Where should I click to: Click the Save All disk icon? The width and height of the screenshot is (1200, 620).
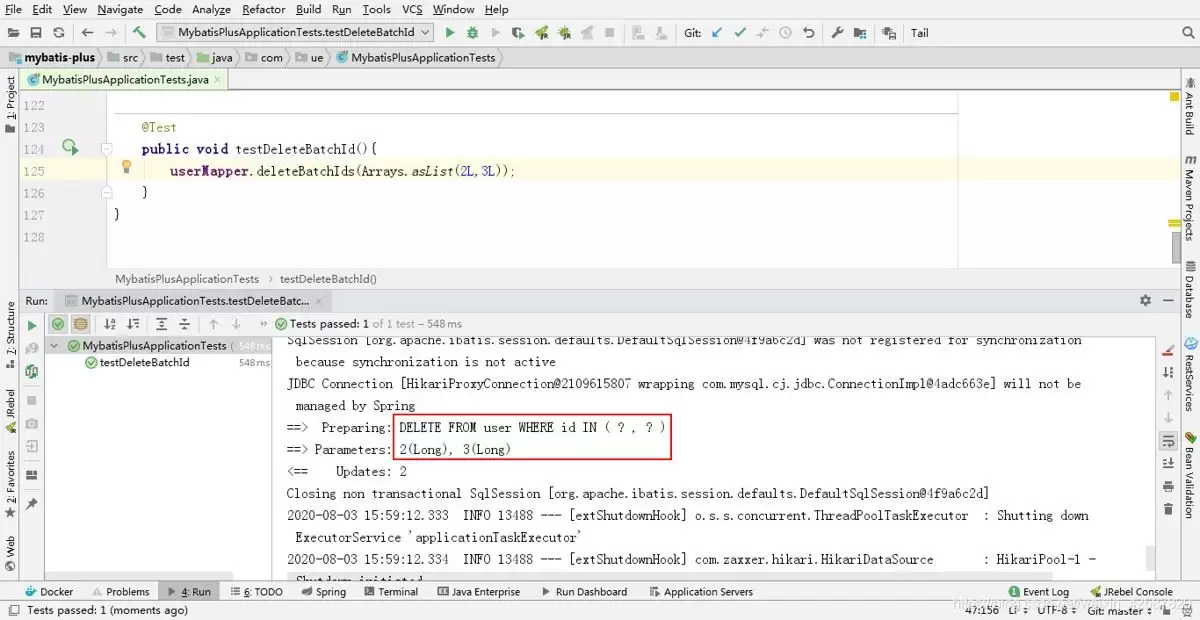[36, 33]
